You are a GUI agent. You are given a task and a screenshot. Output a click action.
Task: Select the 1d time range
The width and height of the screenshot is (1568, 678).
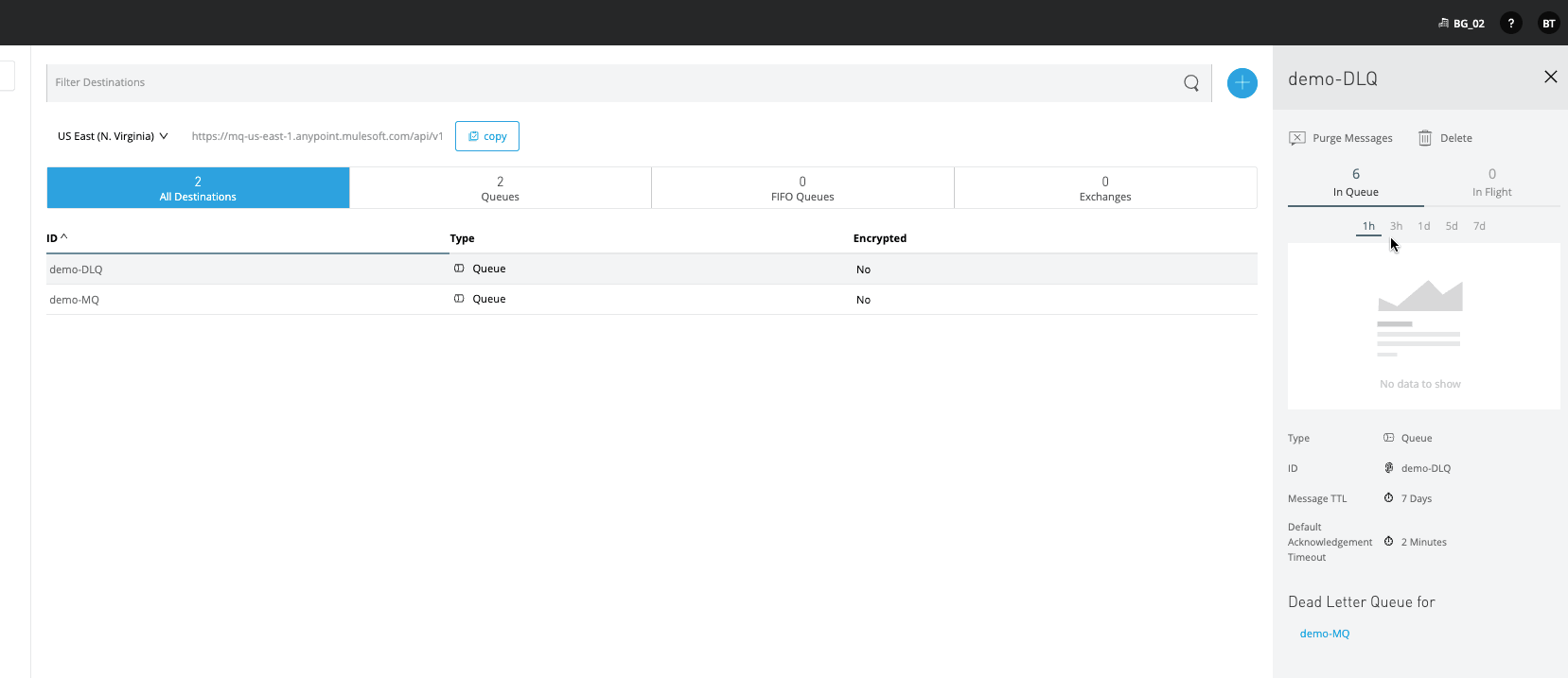1423,226
